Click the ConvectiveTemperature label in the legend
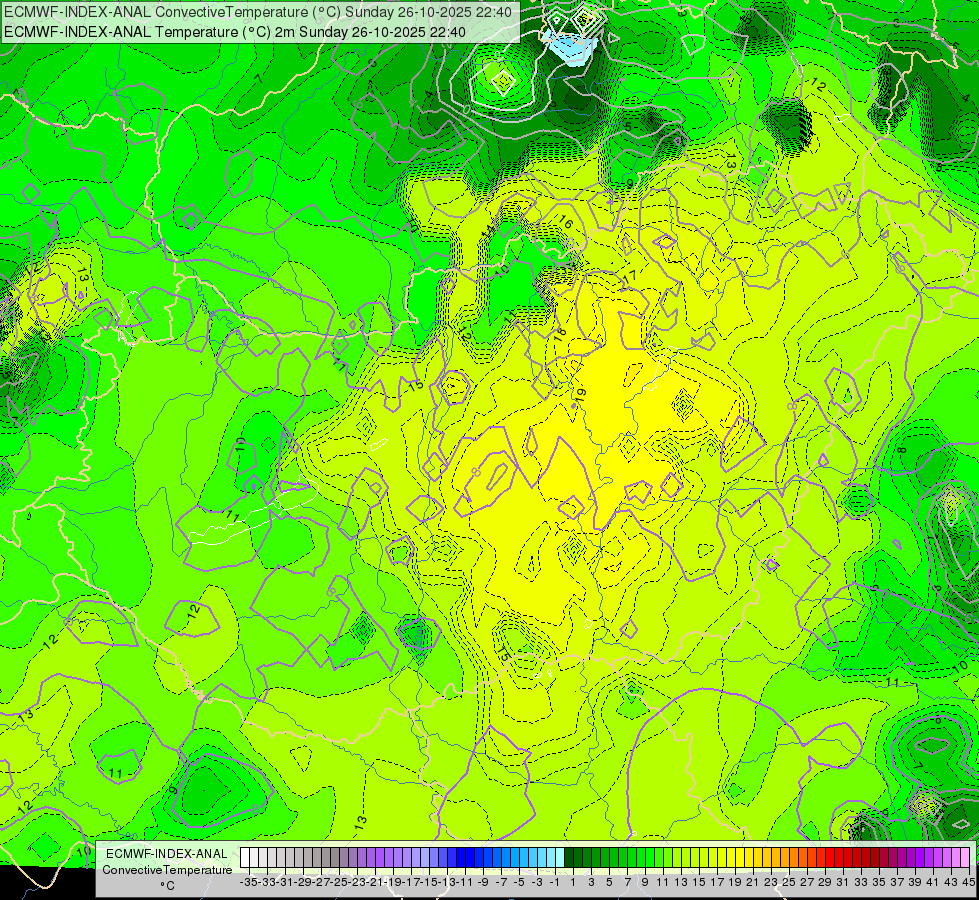Viewport: 979px width, 900px height. [167, 869]
